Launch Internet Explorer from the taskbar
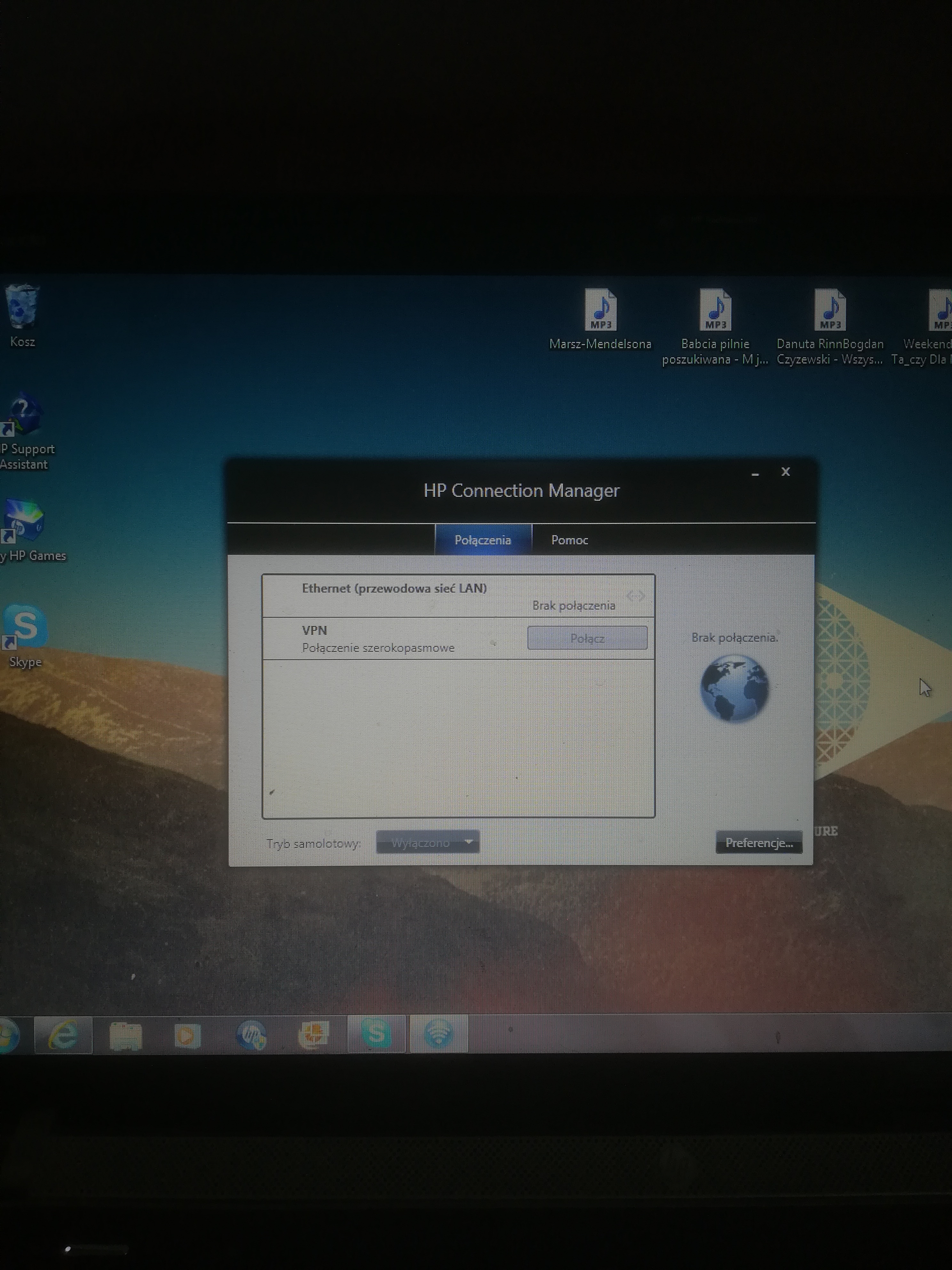The height and width of the screenshot is (1270, 952). tap(63, 1035)
